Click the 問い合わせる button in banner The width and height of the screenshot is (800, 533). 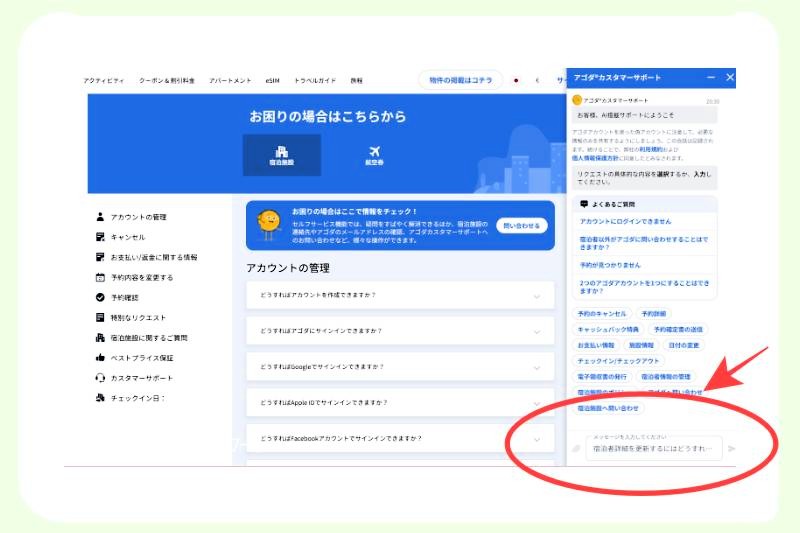[521, 225]
